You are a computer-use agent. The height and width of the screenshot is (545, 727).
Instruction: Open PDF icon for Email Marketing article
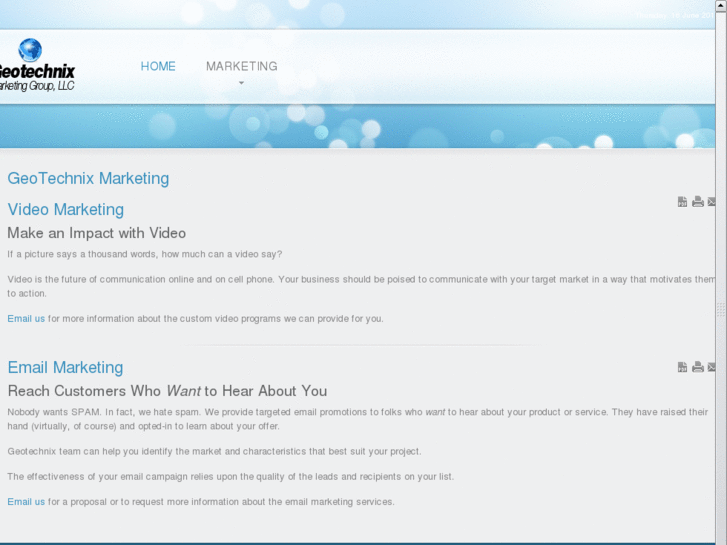click(x=682, y=367)
